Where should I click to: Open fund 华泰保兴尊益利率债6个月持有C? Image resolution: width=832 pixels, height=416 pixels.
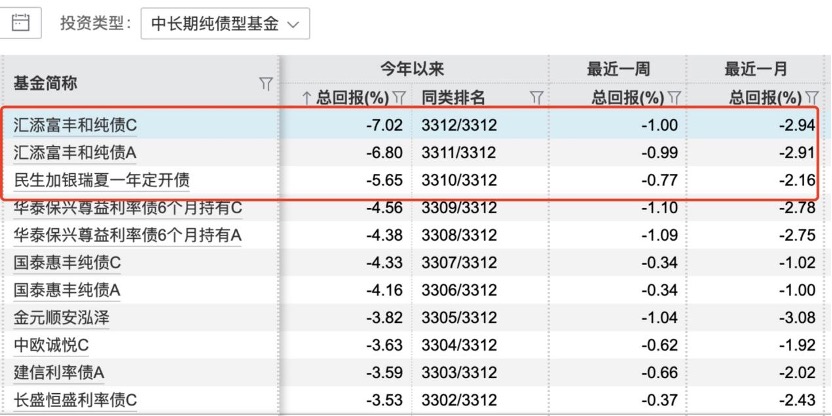tap(128, 208)
